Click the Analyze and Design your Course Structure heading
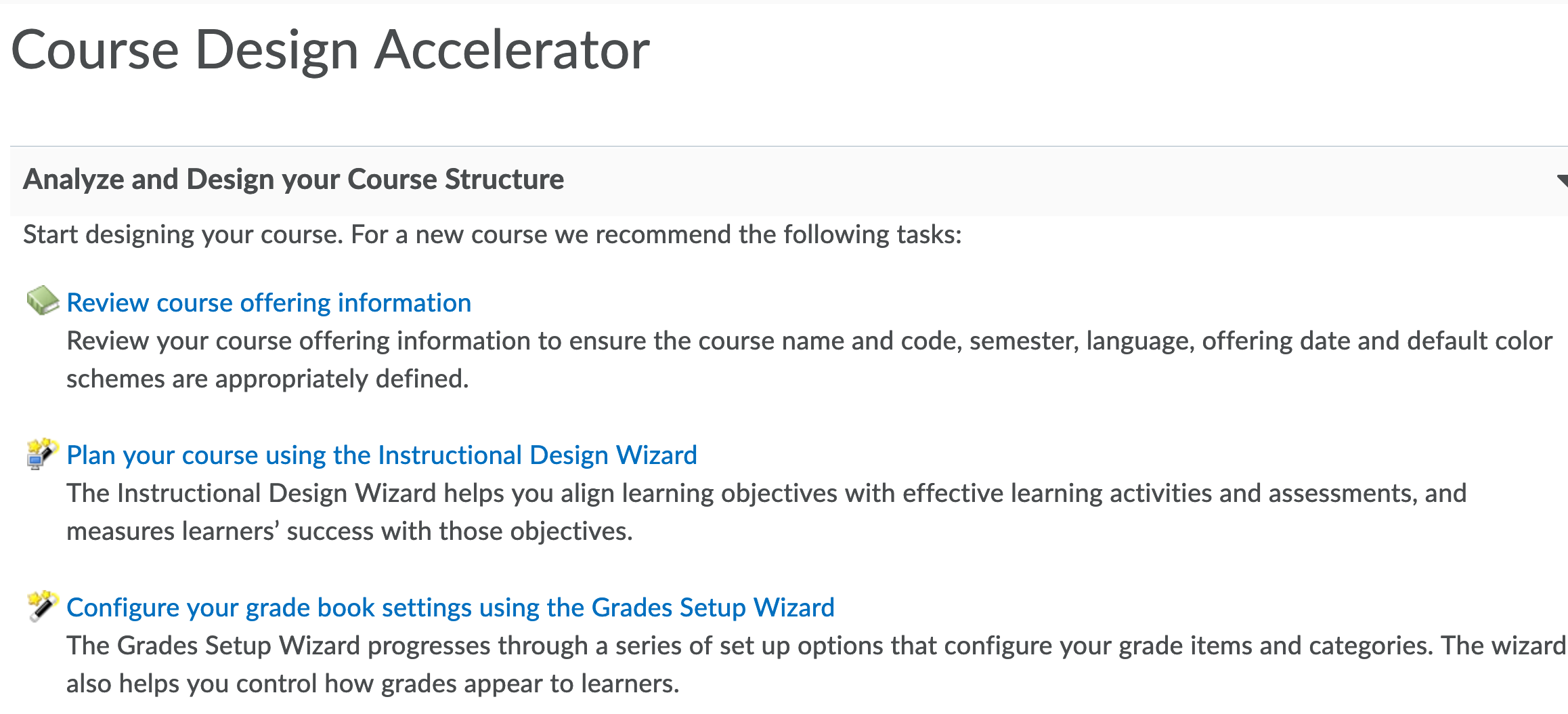 click(293, 180)
